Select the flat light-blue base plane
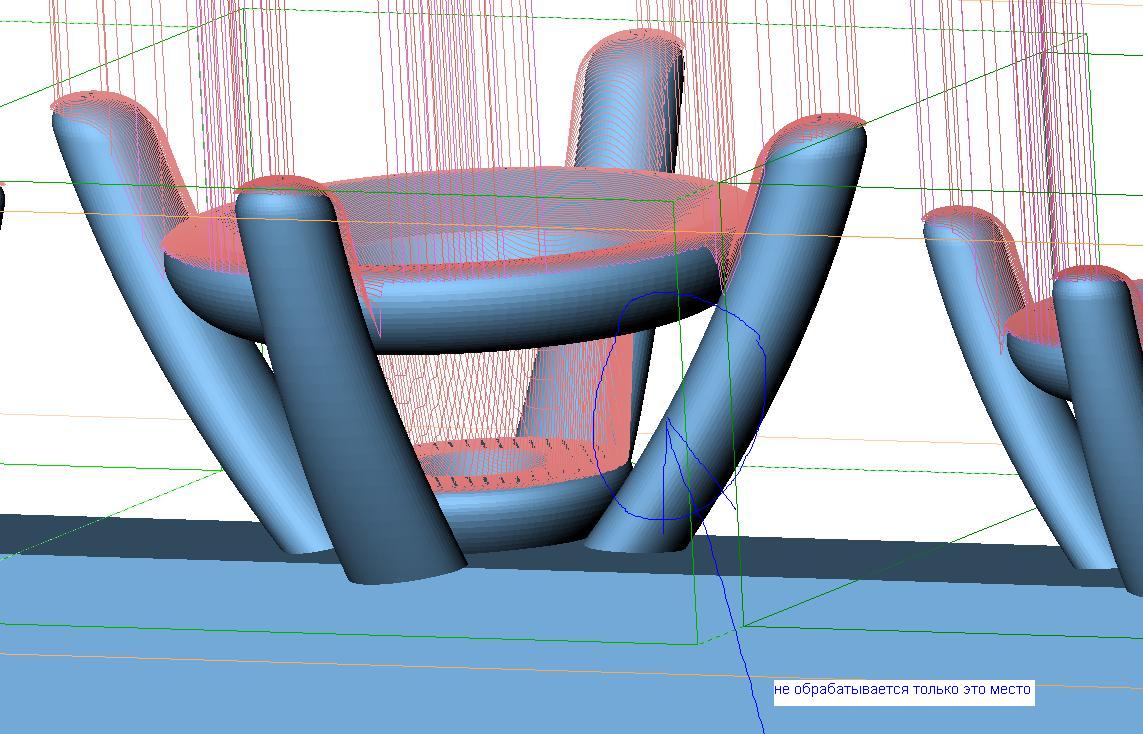Image resolution: width=1143 pixels, height=734 pixels. (400, 670)
